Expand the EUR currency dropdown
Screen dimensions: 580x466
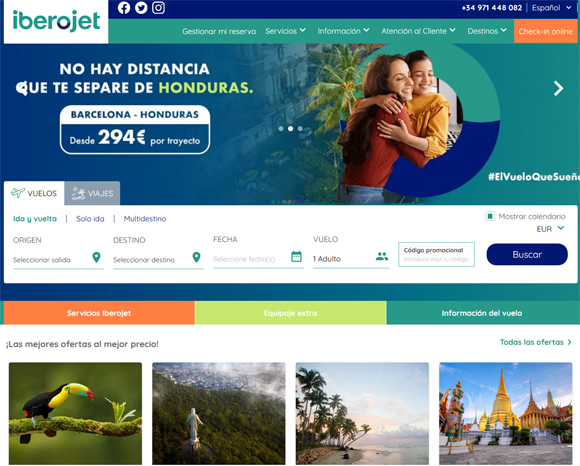[550, 229]
